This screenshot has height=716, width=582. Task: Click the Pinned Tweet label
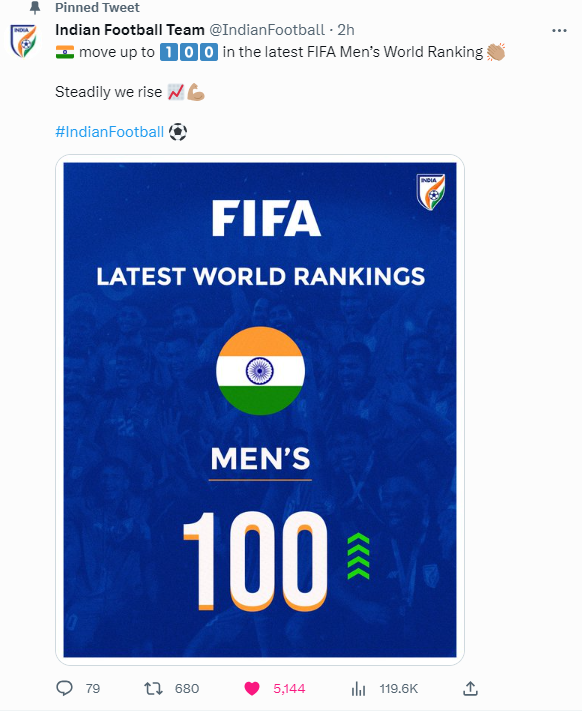coord(97,7)
